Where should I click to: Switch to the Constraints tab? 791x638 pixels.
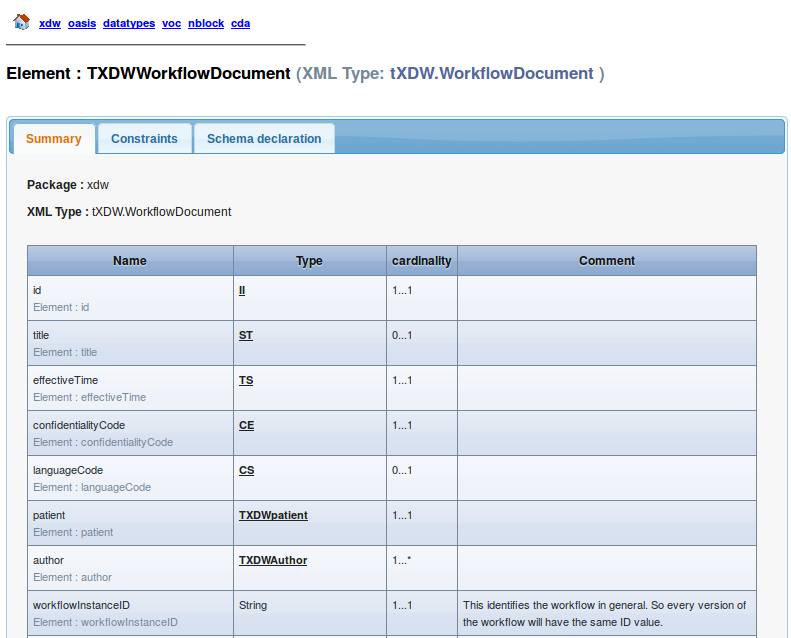144,139
